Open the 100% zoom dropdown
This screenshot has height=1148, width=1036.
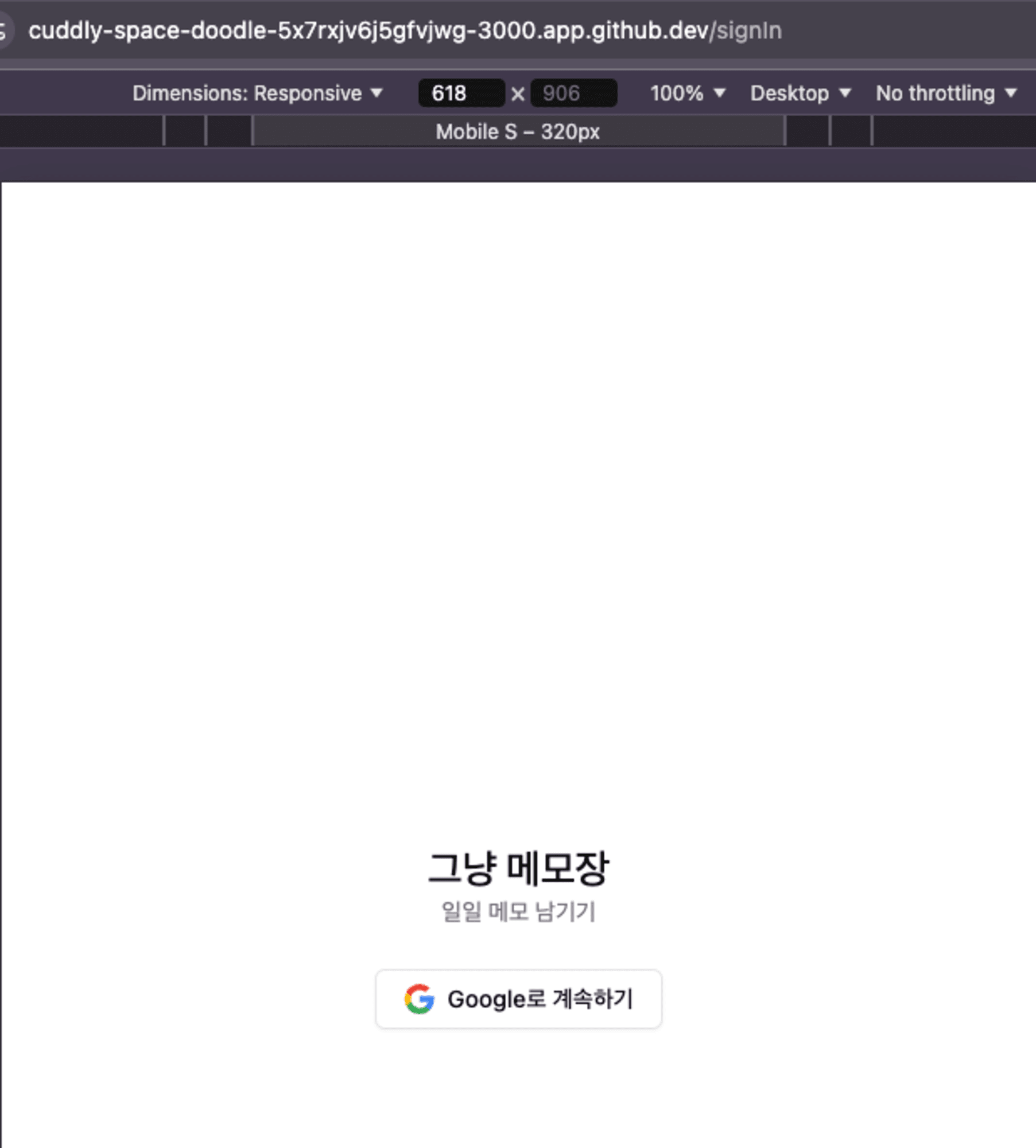tap(688, 93)
